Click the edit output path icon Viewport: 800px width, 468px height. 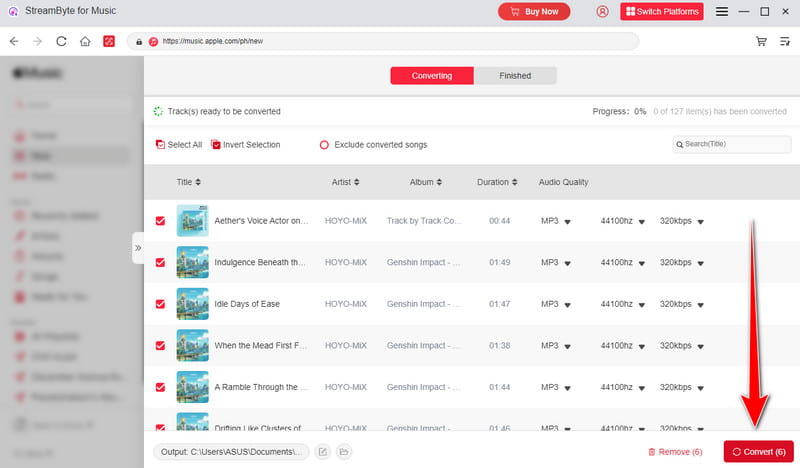323,452
